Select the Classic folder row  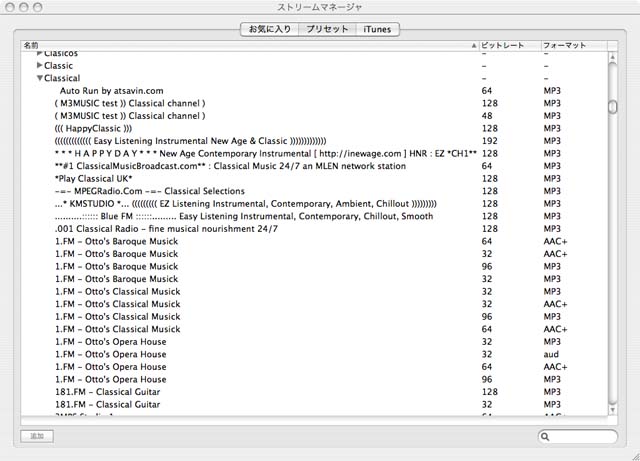click(314, 65)
